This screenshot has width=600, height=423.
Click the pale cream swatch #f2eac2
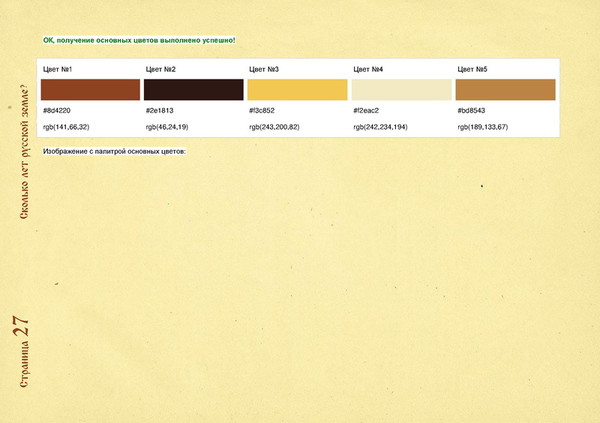pyautogui.click(x=402, y=90)
